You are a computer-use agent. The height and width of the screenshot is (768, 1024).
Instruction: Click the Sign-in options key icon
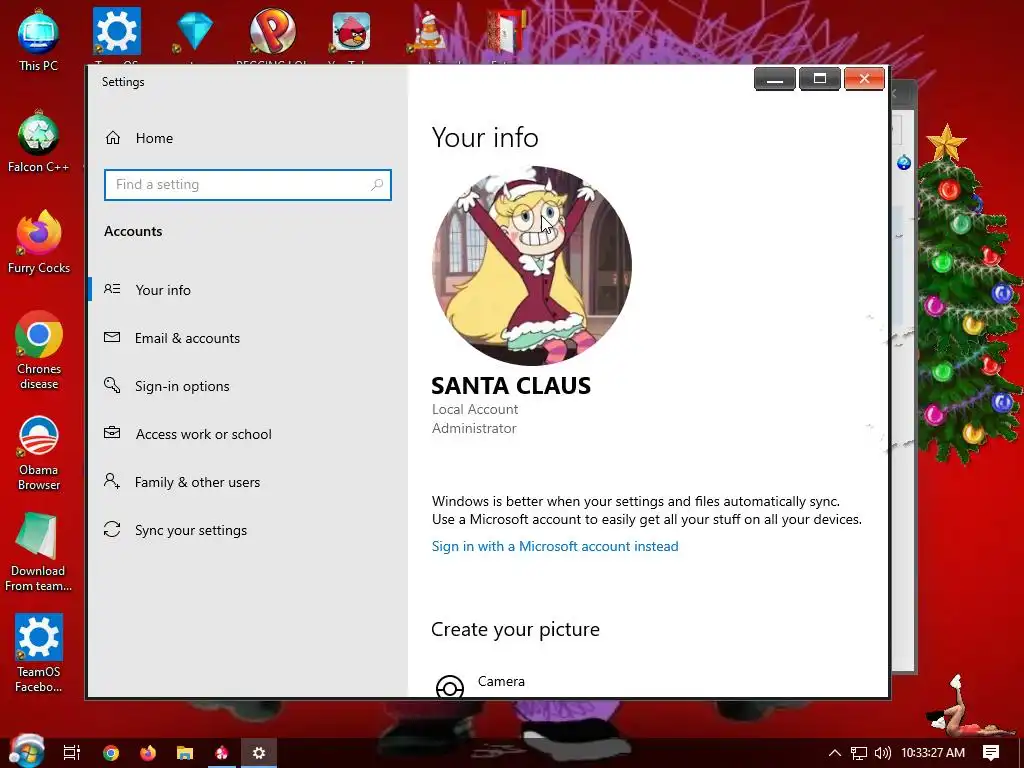point(112,385)
